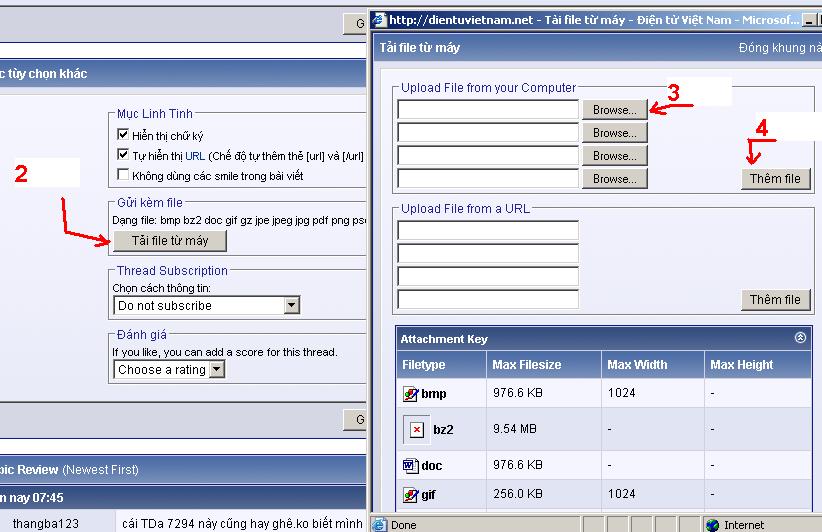Click the second Browse button
Screen dimensions: 822x532
pyautogui.click(x=614, y=133)
